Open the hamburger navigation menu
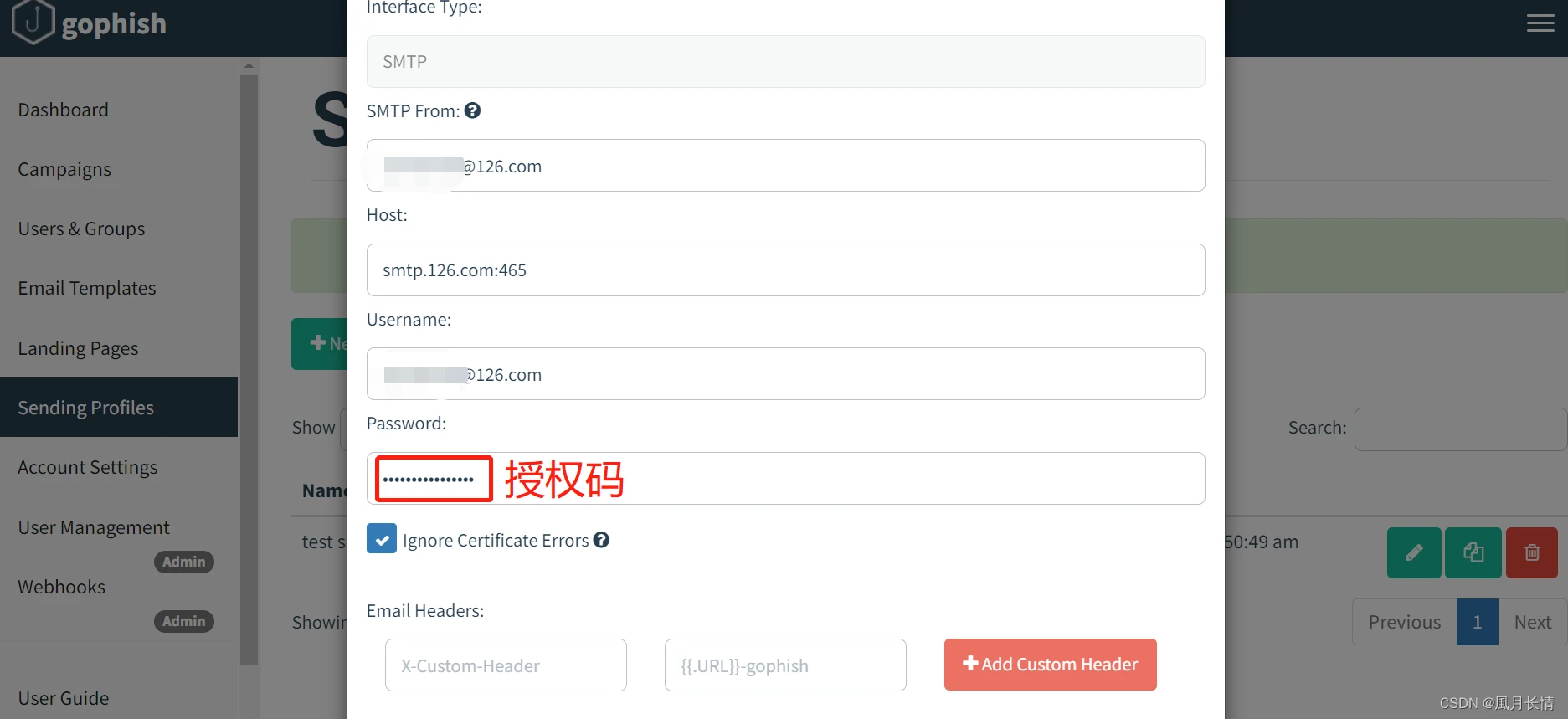Image resolution: width=1568 pixels, height=719 pixels. point(1540,23)
